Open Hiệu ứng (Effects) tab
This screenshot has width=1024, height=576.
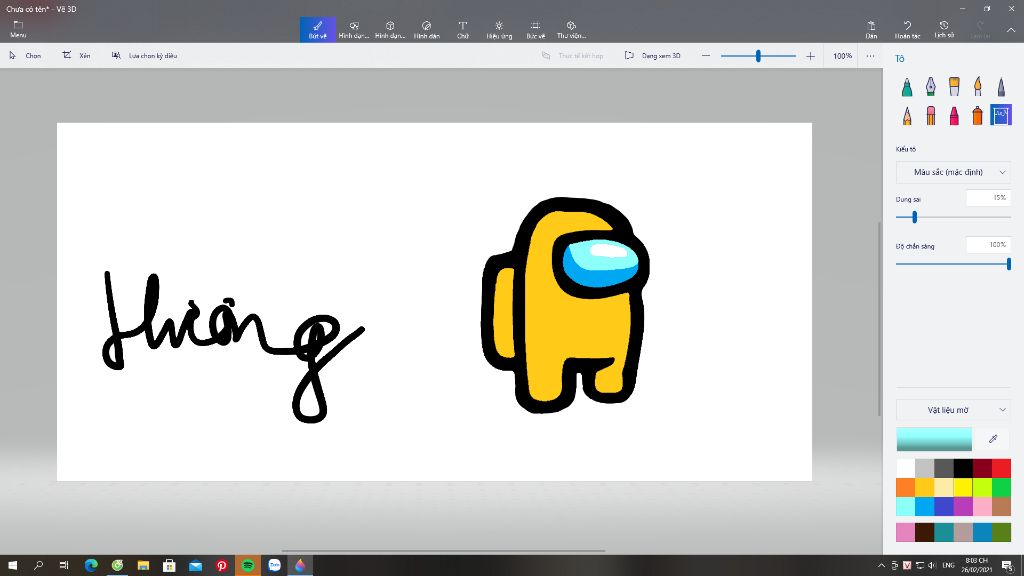(x=499, y=29)
